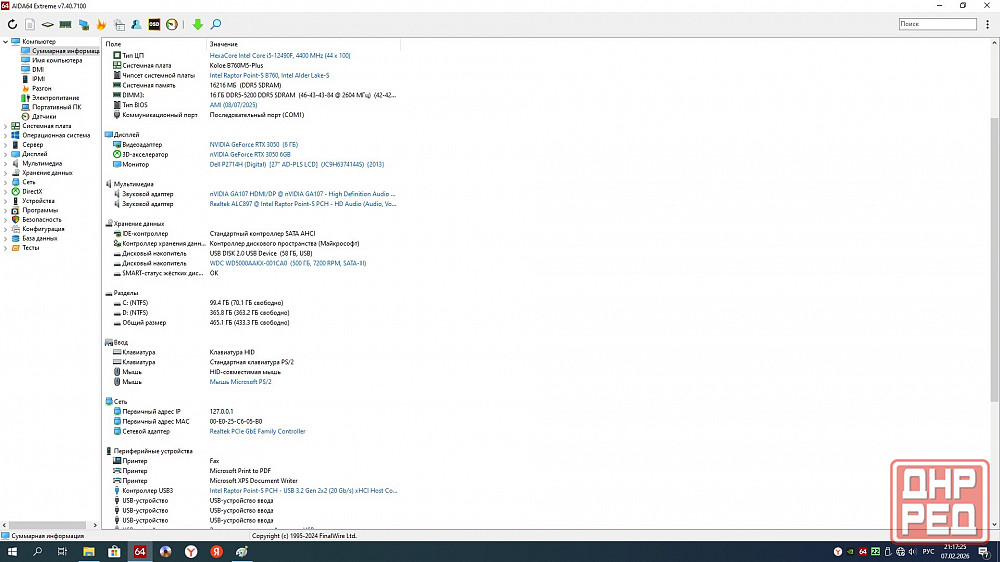Expand the Хранение данных tree node
1000x562 pixels.
6,173
